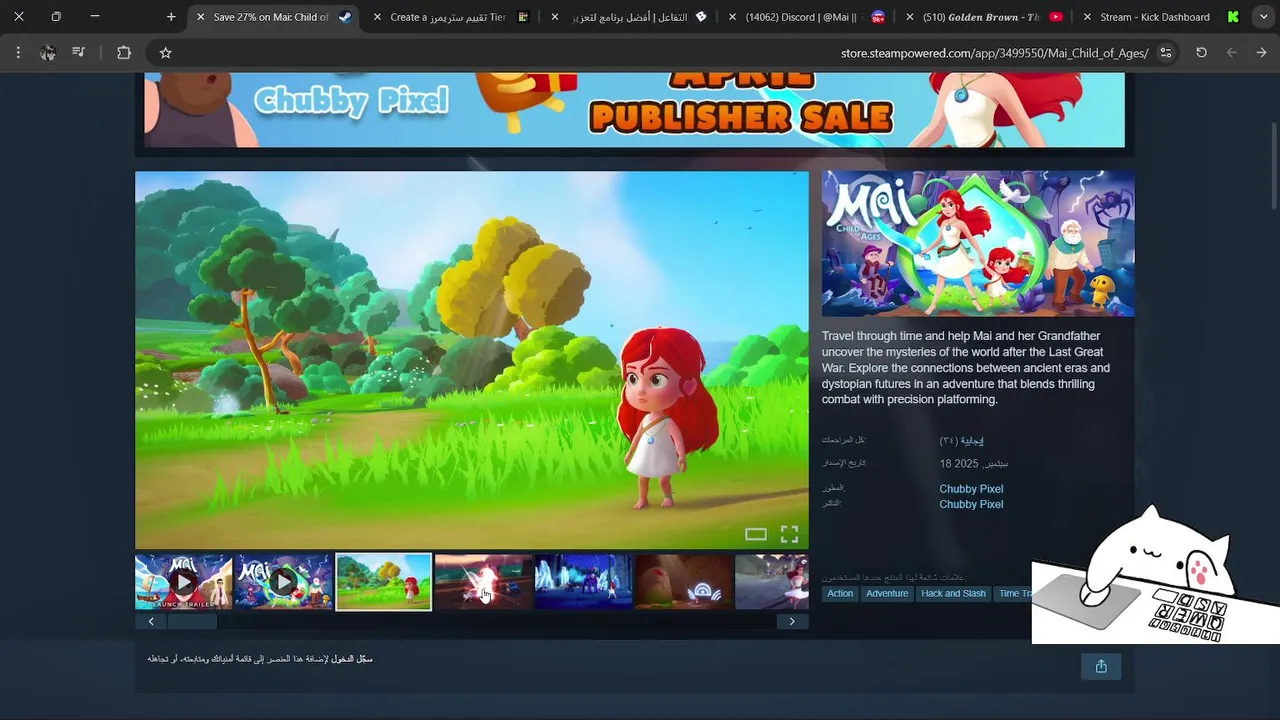This screenshot has width=1280, height=720.
Task: Click the main screenshot of Mai in meadow
Action: click(x=472, y=360)
